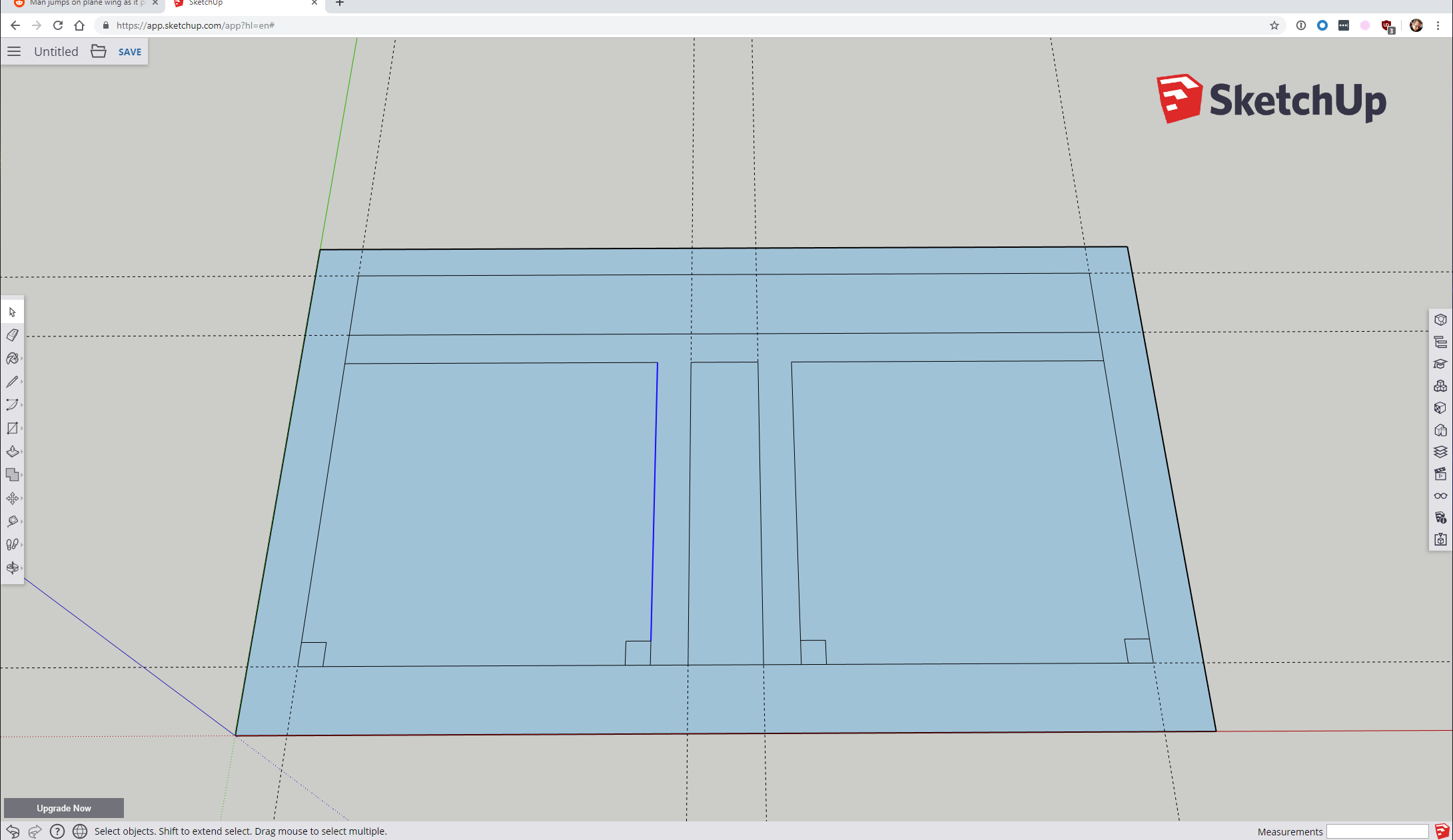1453x840 pixels.
Task: Open the hamburger main menu
Action: click(14, 51)
